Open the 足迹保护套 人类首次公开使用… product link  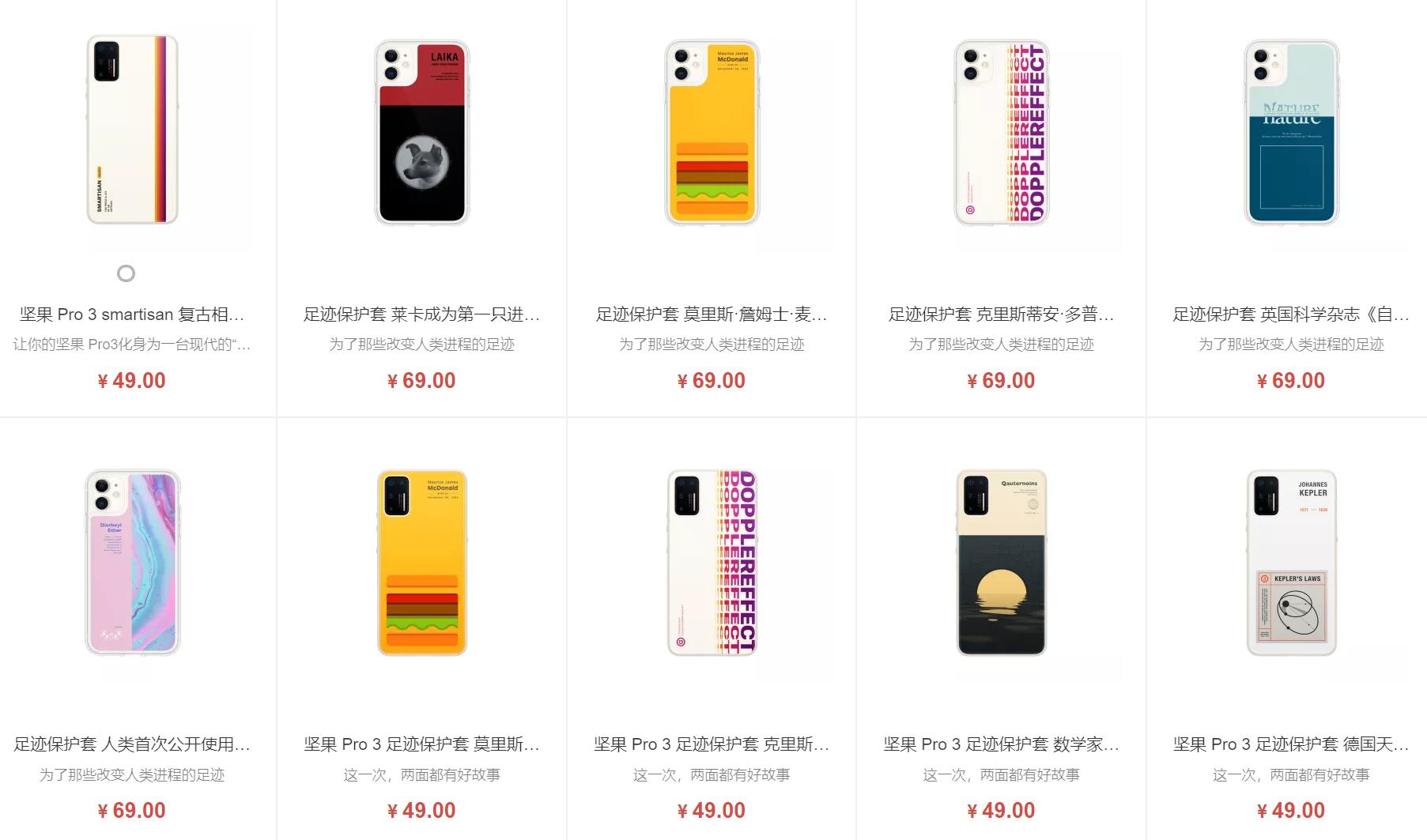click(132, 744)
